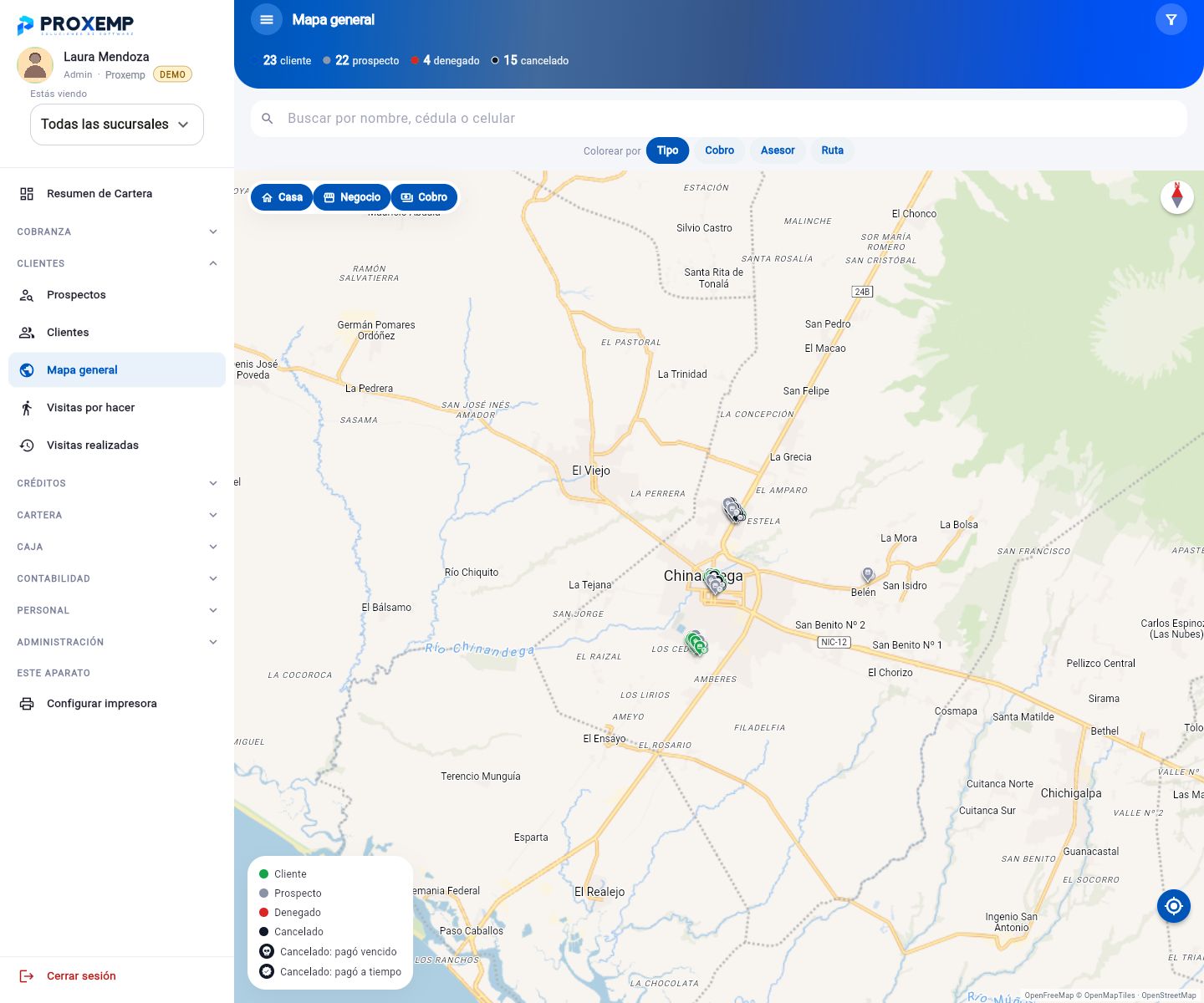Open Visitas por hacer

[117, 408]
